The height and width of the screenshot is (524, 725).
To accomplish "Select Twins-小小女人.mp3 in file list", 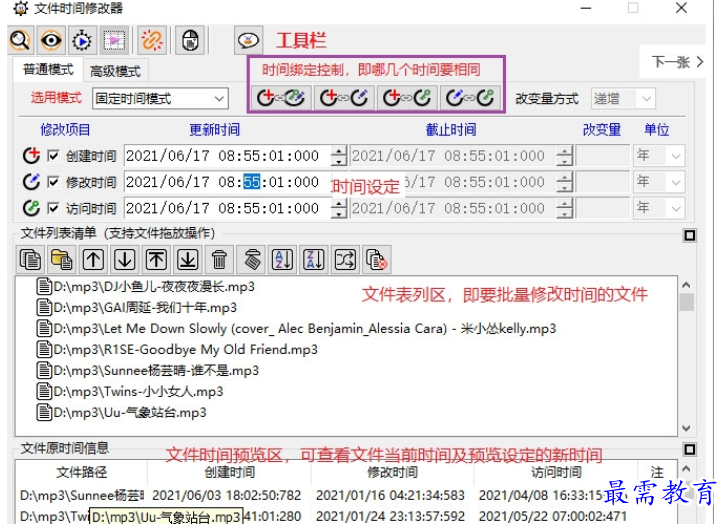I will pyautogui.click(x=130, y=392).
